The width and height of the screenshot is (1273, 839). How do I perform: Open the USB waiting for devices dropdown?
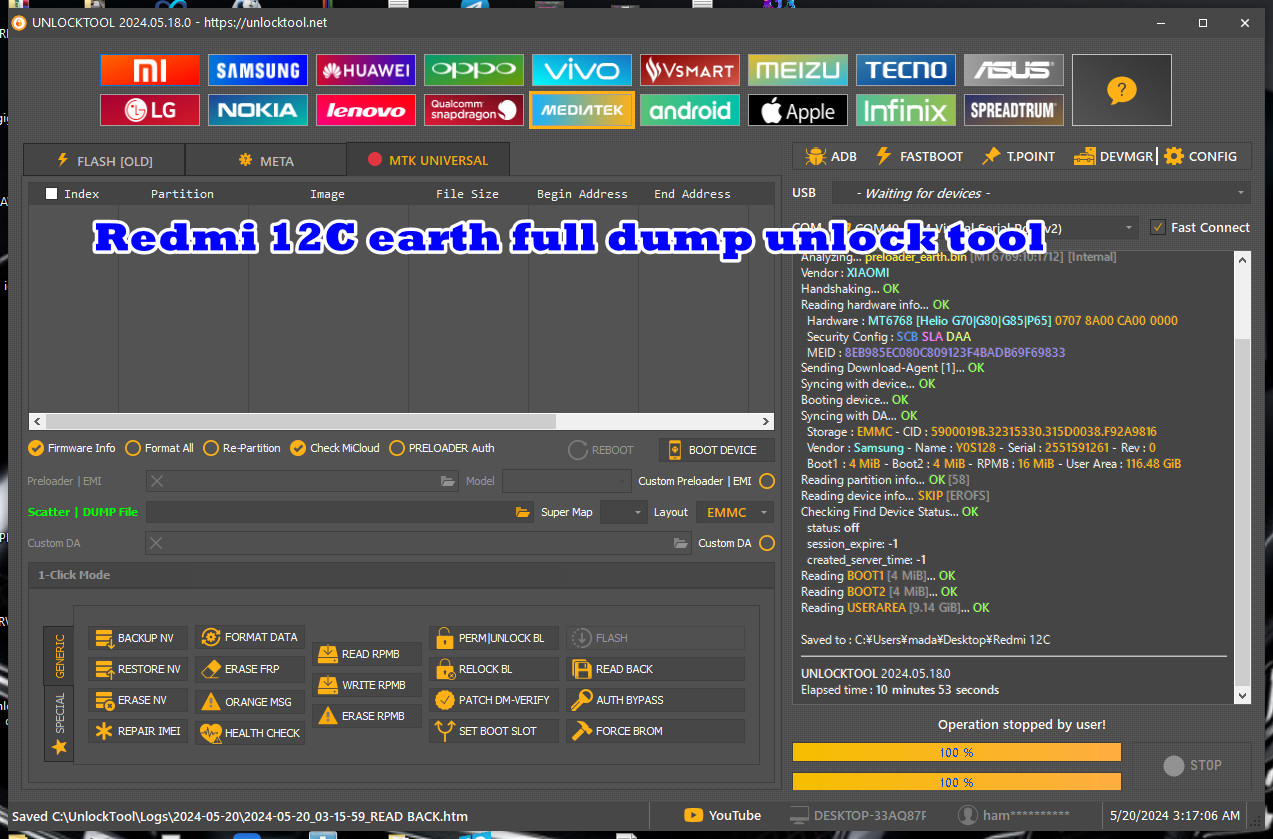[1041, 193]
